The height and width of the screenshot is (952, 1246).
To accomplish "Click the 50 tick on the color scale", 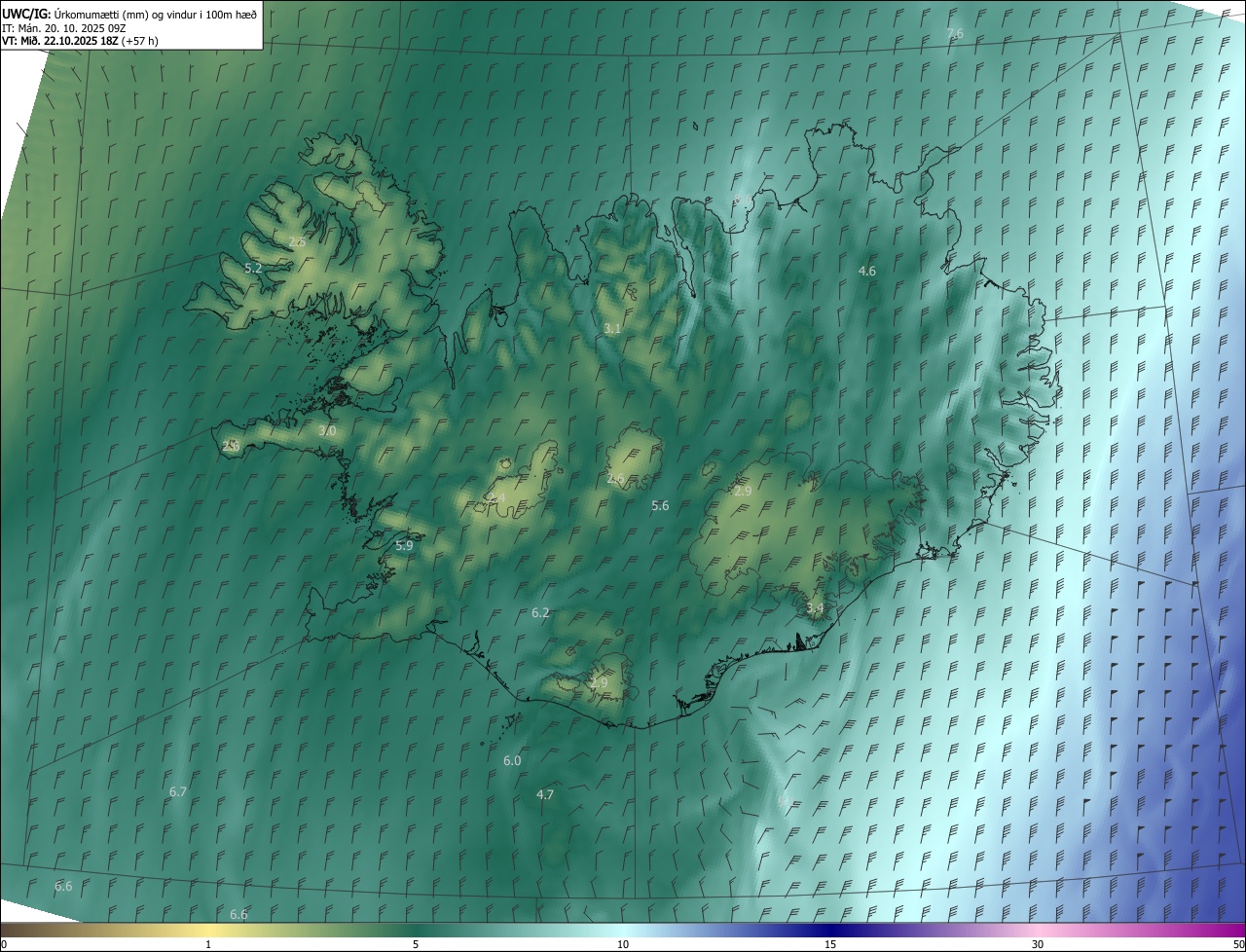I will point(1238,944).
